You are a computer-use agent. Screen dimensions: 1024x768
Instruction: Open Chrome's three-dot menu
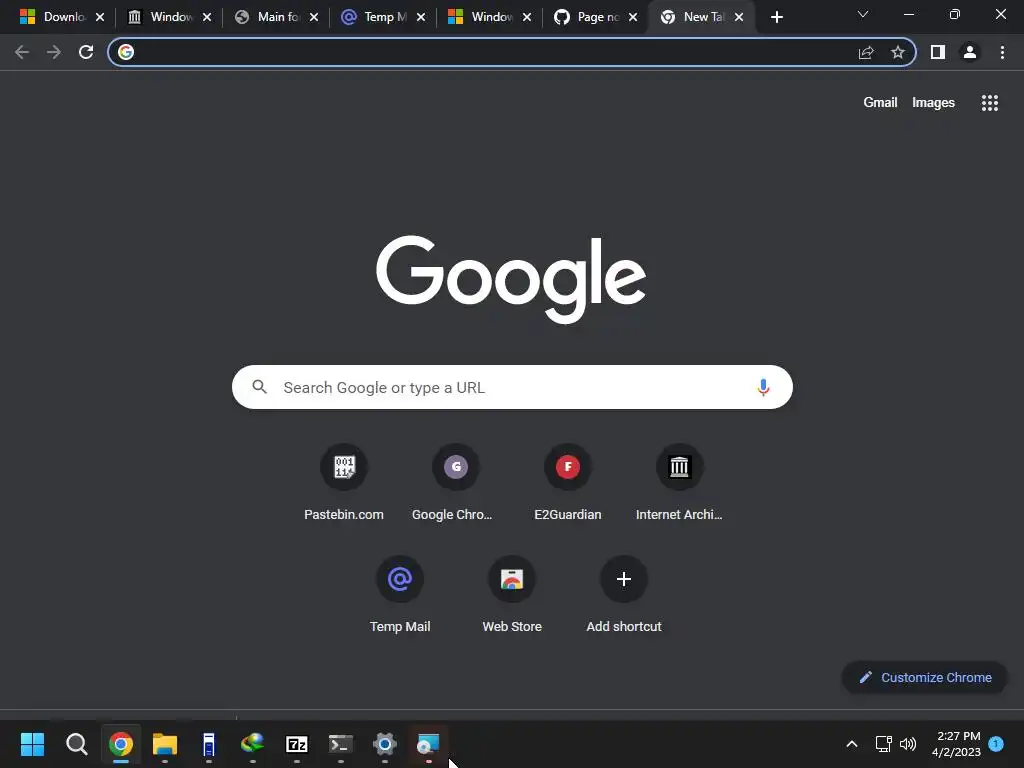pos(1002,52)
